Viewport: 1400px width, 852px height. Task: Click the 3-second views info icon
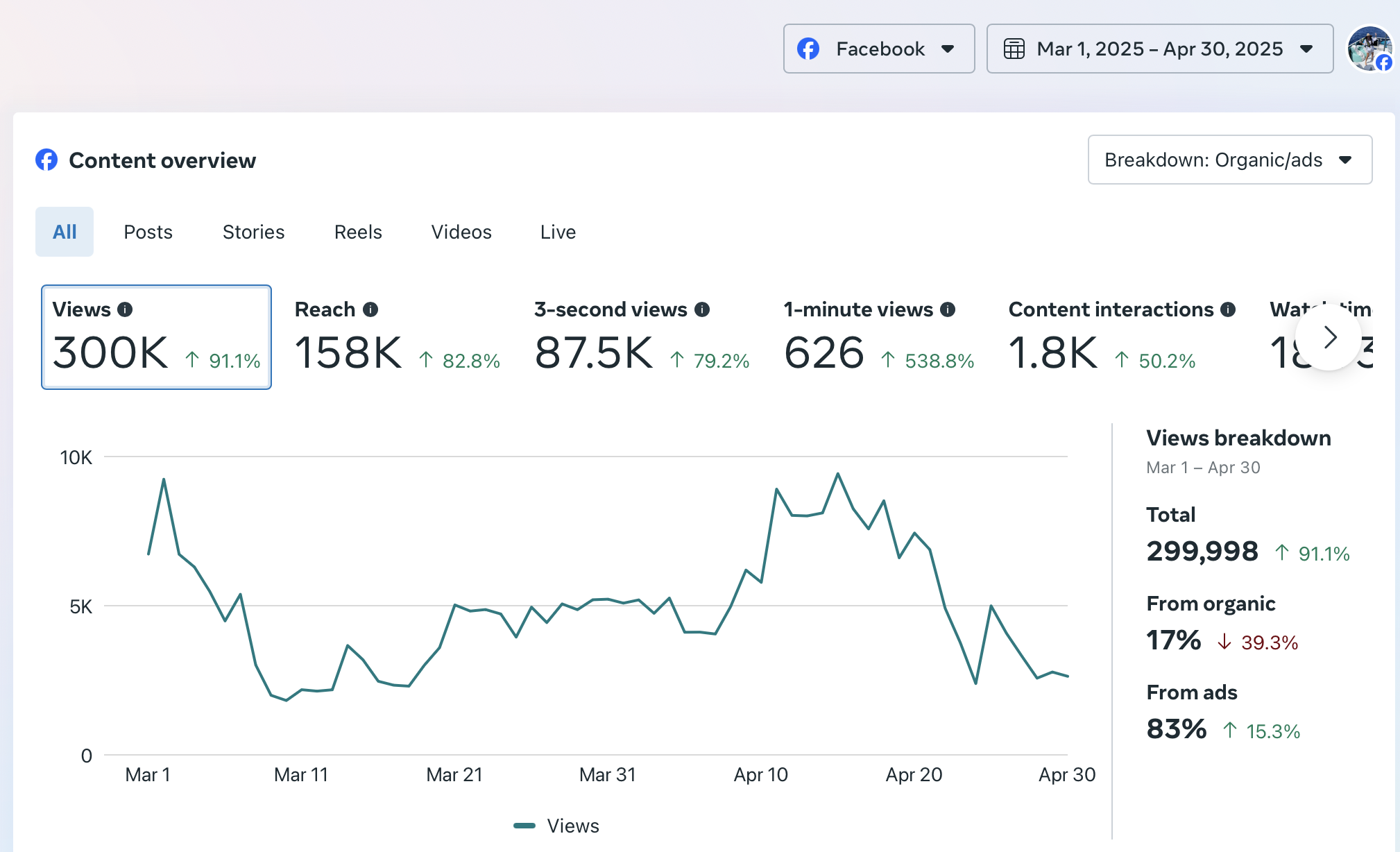(x=702, y=309)
